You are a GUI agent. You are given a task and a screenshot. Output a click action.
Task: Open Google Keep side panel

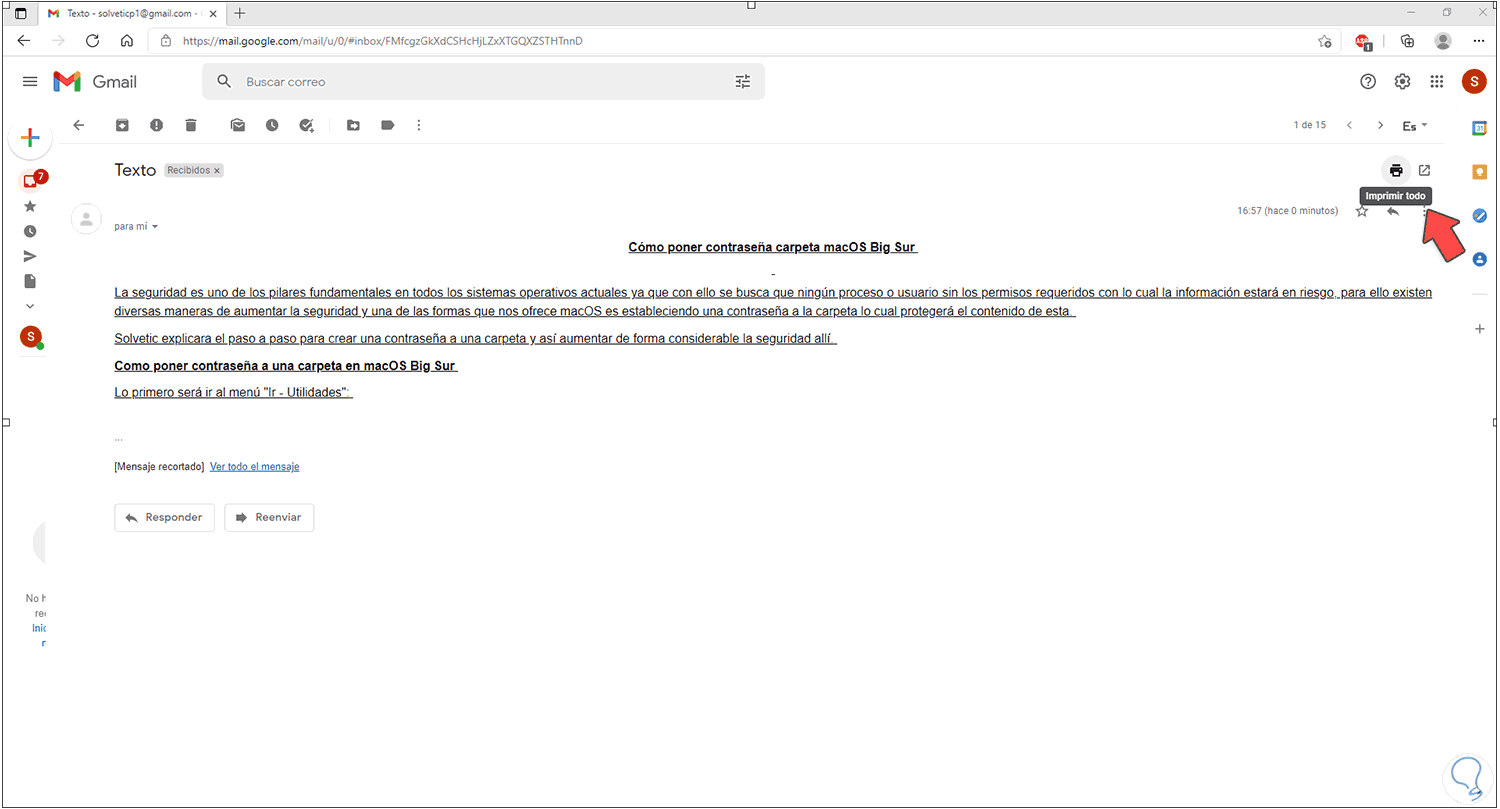pos(1480,172)
